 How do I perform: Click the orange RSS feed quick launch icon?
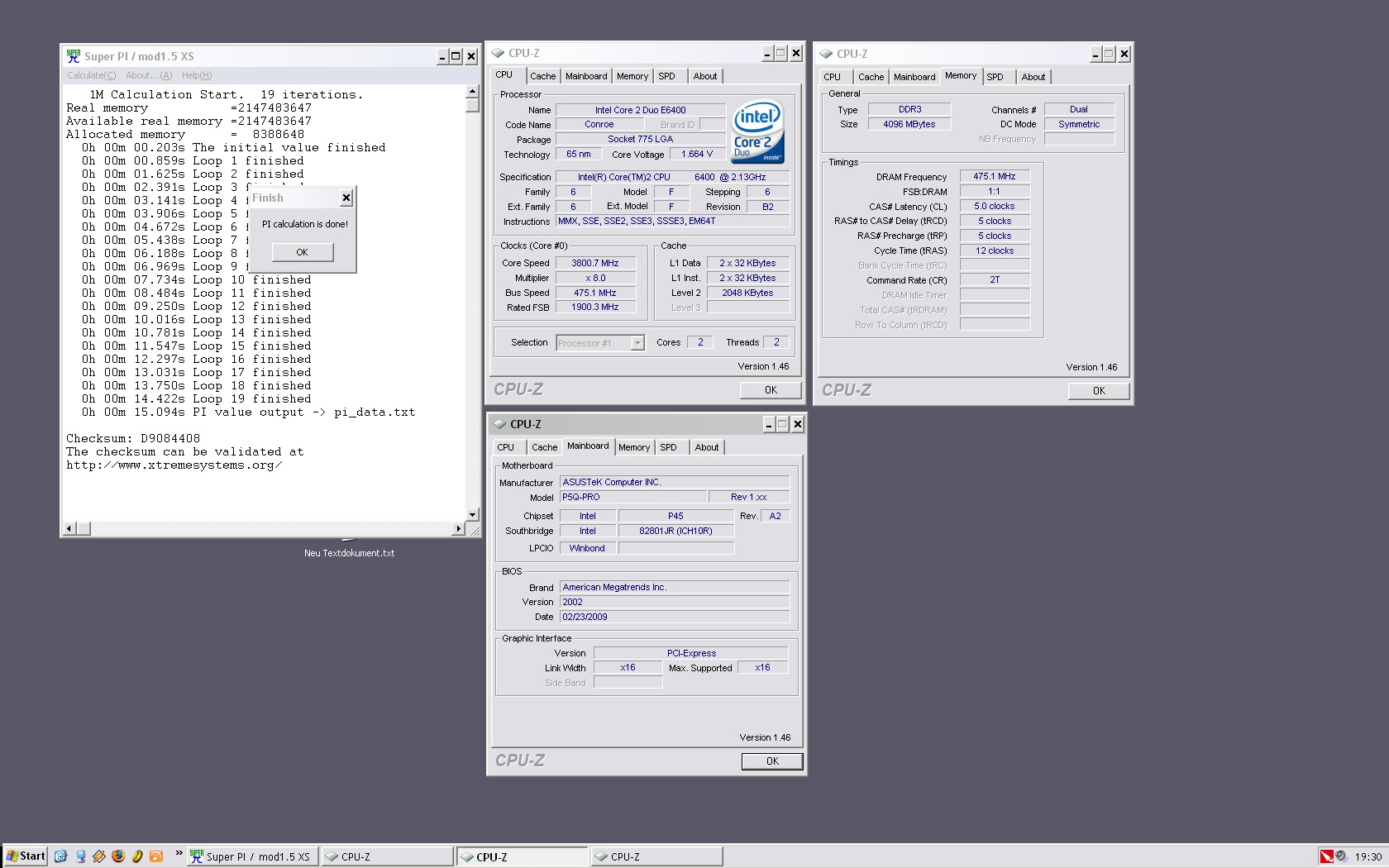click(x=156, y=856)
